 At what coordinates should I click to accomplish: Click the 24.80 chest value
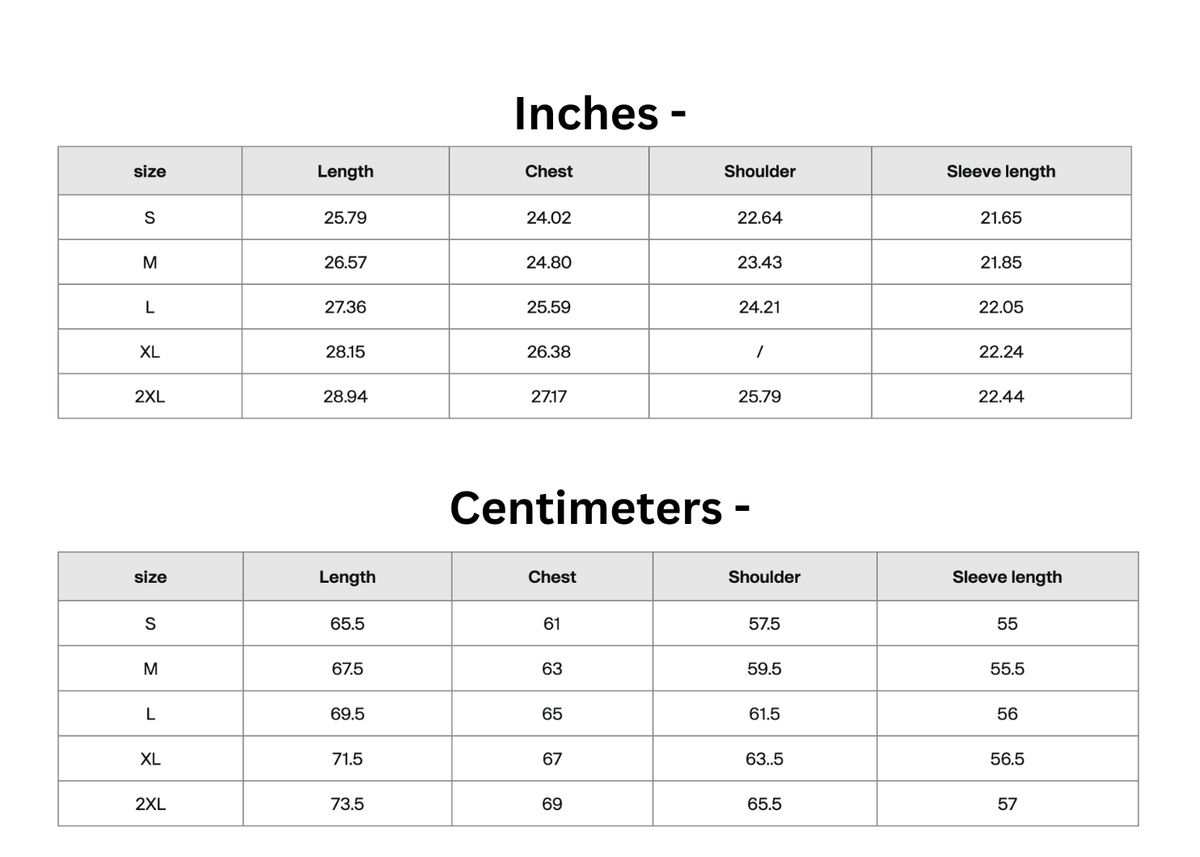point(549,262)
